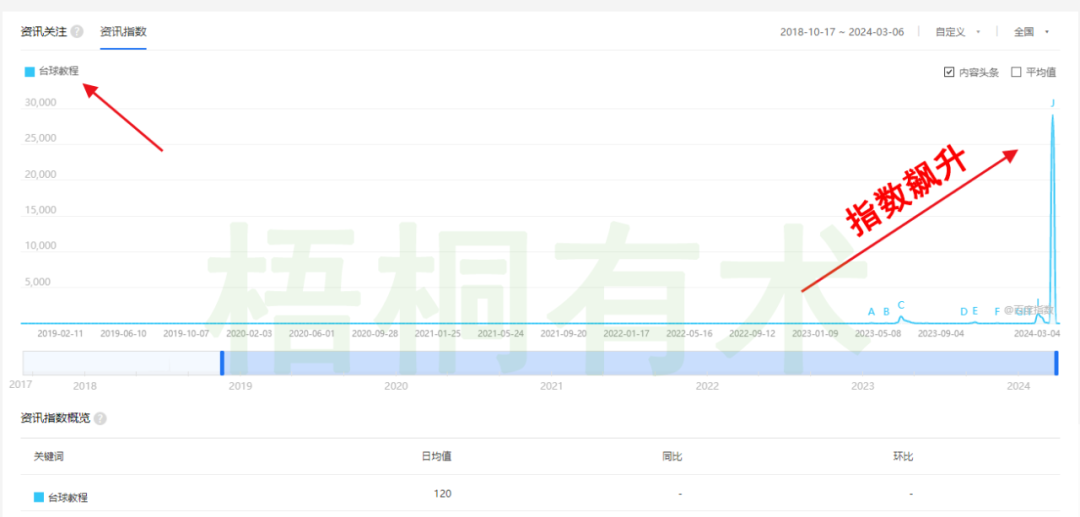Open the 2018-10-17 ~ 2024-03-06 date picker

coord(842,32)
